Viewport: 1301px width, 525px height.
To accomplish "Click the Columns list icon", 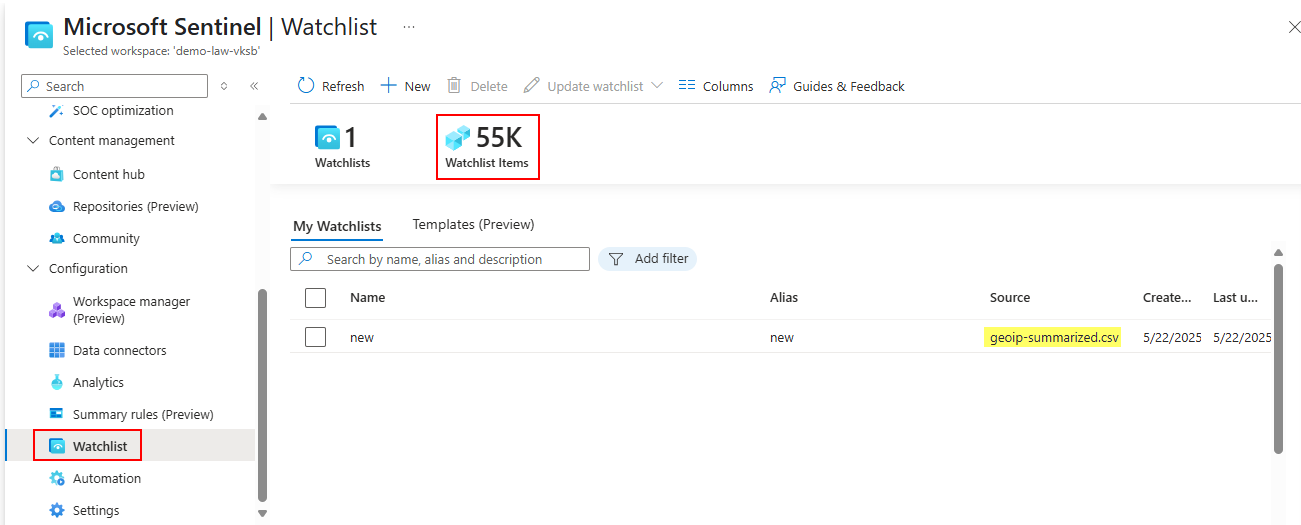I will click(x=687, y=86).
